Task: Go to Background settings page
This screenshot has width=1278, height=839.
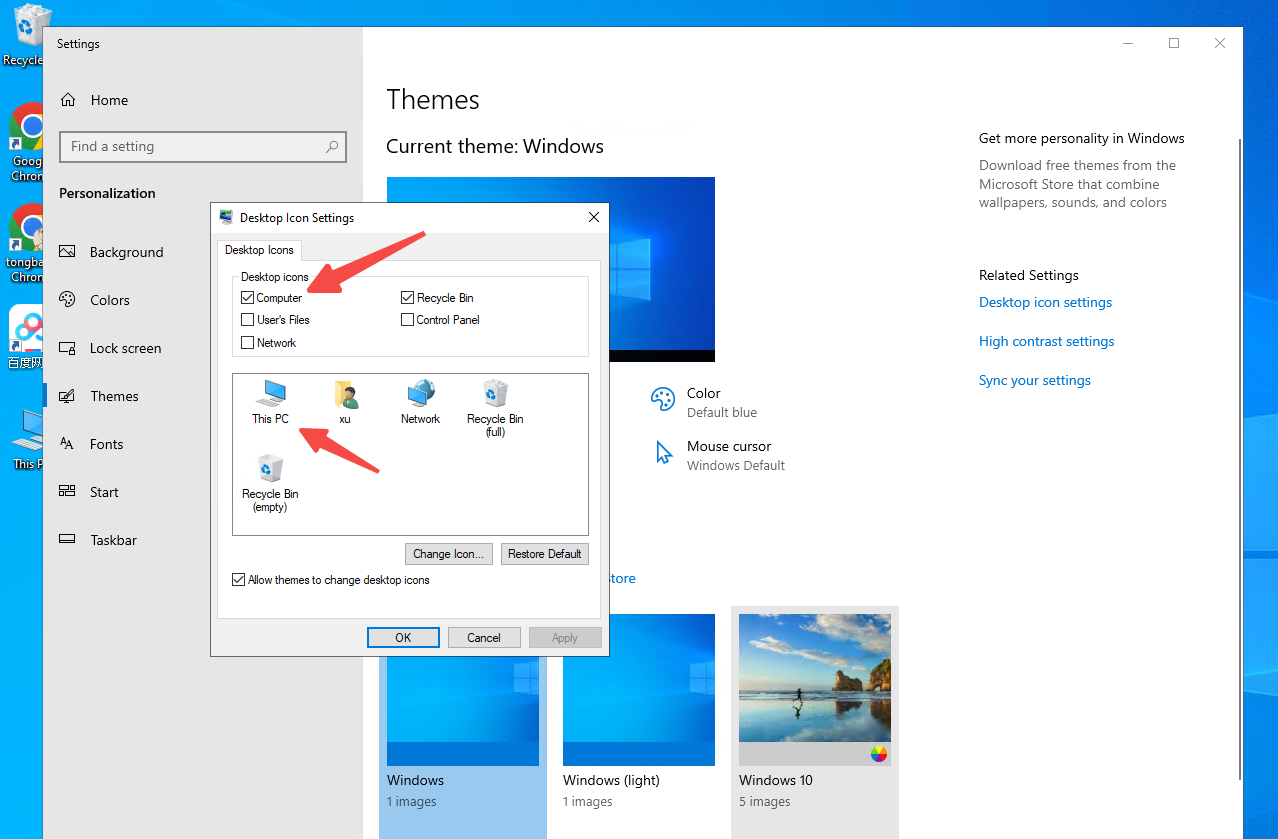Action: 126,252
